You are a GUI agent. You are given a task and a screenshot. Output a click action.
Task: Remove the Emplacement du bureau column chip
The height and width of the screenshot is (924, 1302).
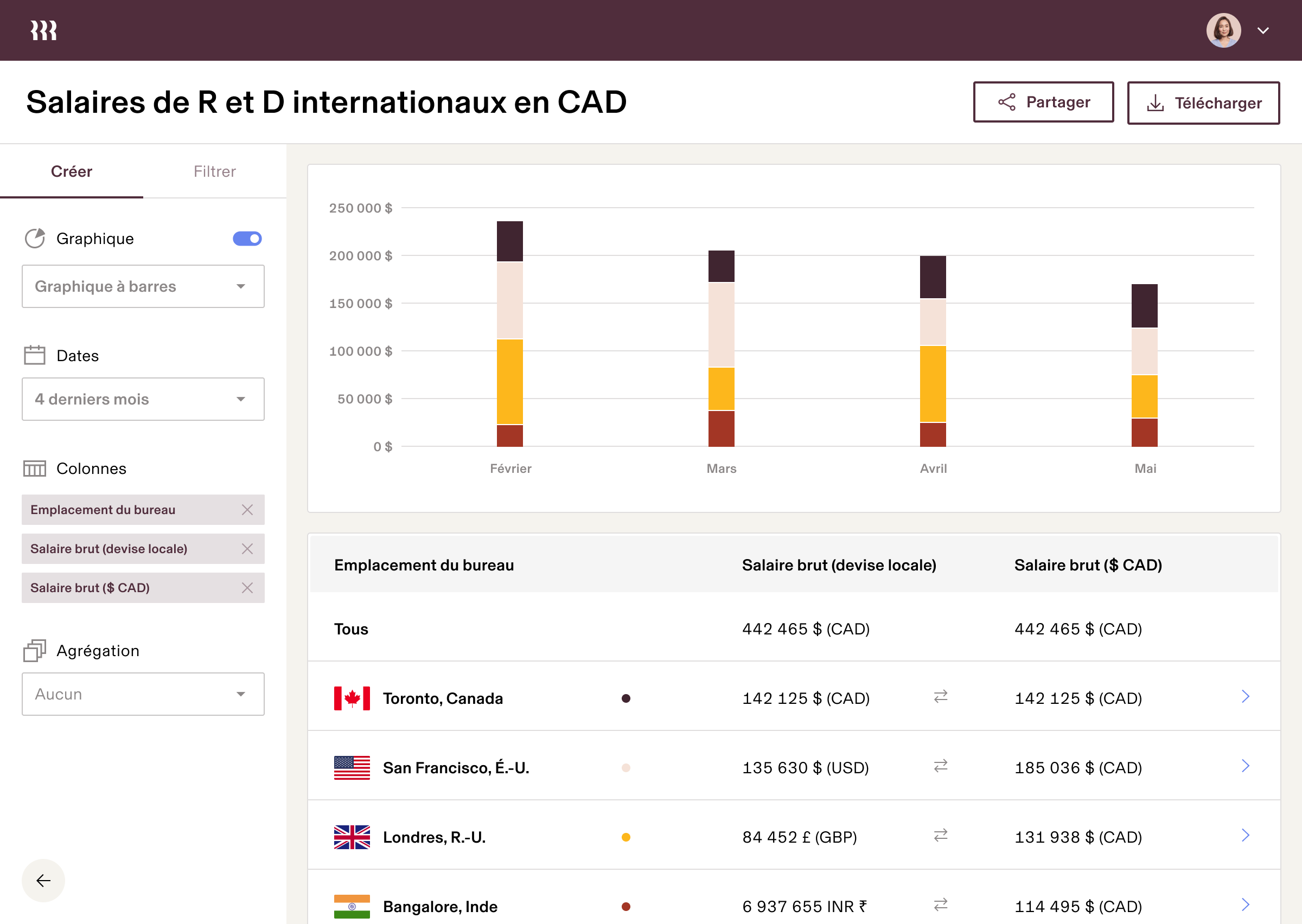247,510
